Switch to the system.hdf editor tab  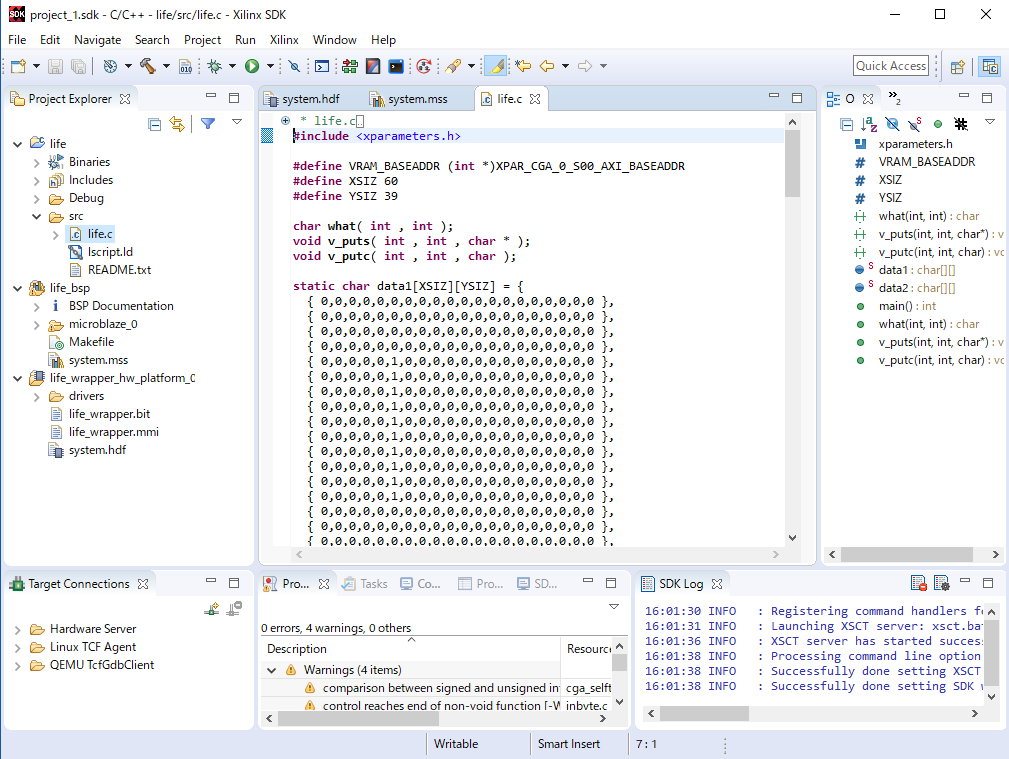pyautogui.click(x=302, y=98)
